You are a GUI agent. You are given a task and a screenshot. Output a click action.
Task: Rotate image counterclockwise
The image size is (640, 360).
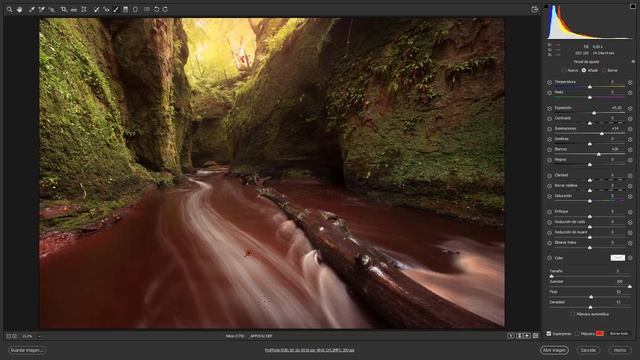(x=156, y=9)
